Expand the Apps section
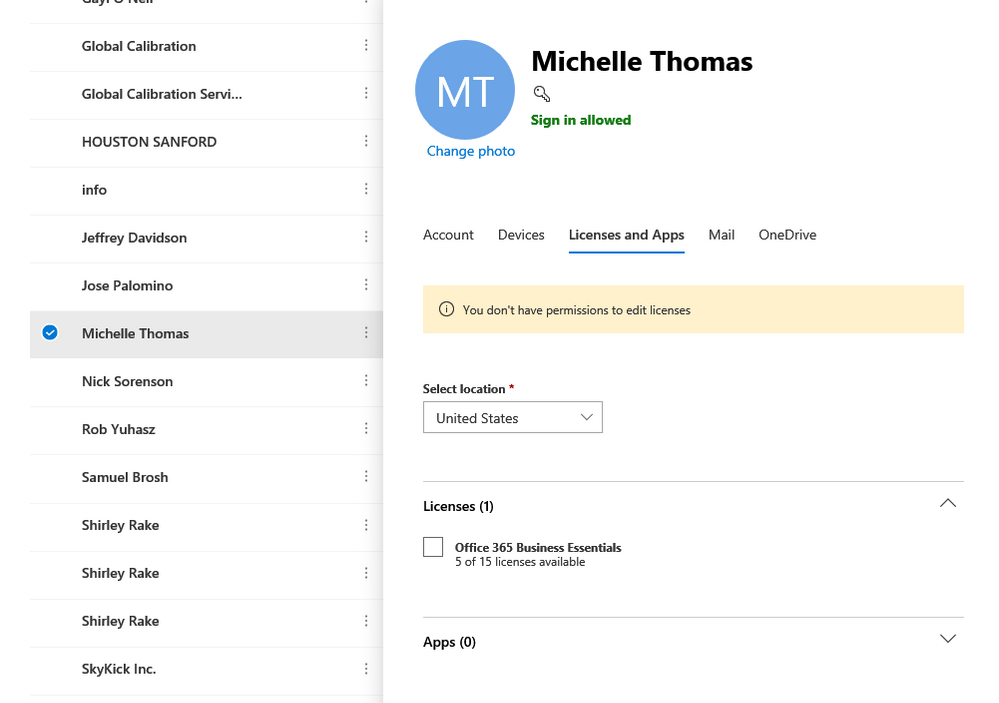Image resolution: width=999 pixels, height=703 pixels. tap(947, 639)
